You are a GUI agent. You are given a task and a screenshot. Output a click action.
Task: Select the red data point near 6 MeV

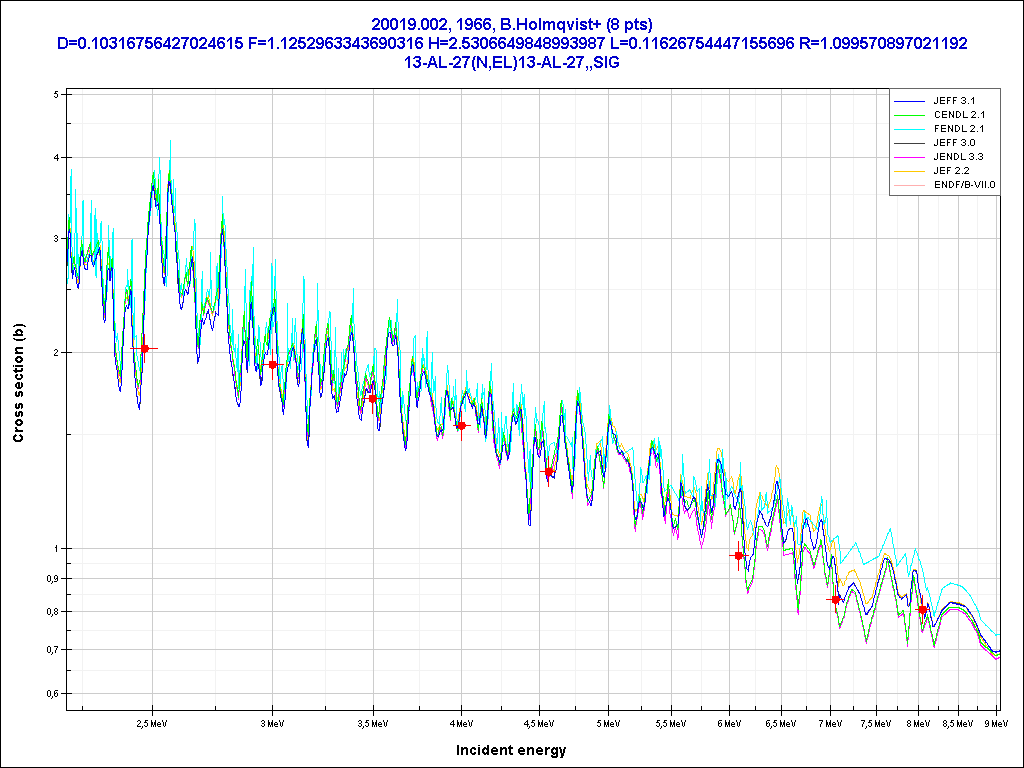(x=739, y=556)
